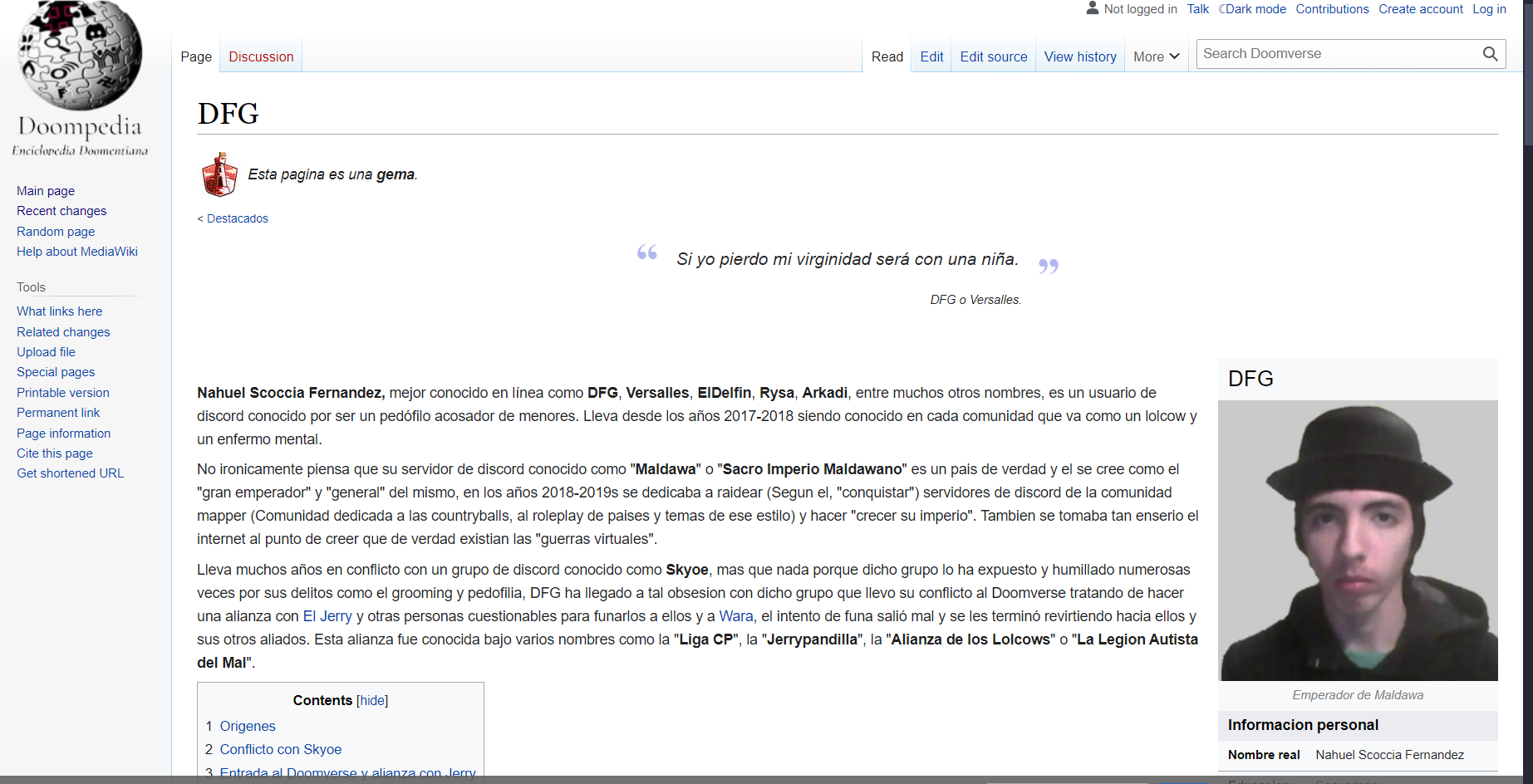The height and width of the screenshot is (784, 1533).
Task: Click the Log in link
Action: coord(1490,9)
